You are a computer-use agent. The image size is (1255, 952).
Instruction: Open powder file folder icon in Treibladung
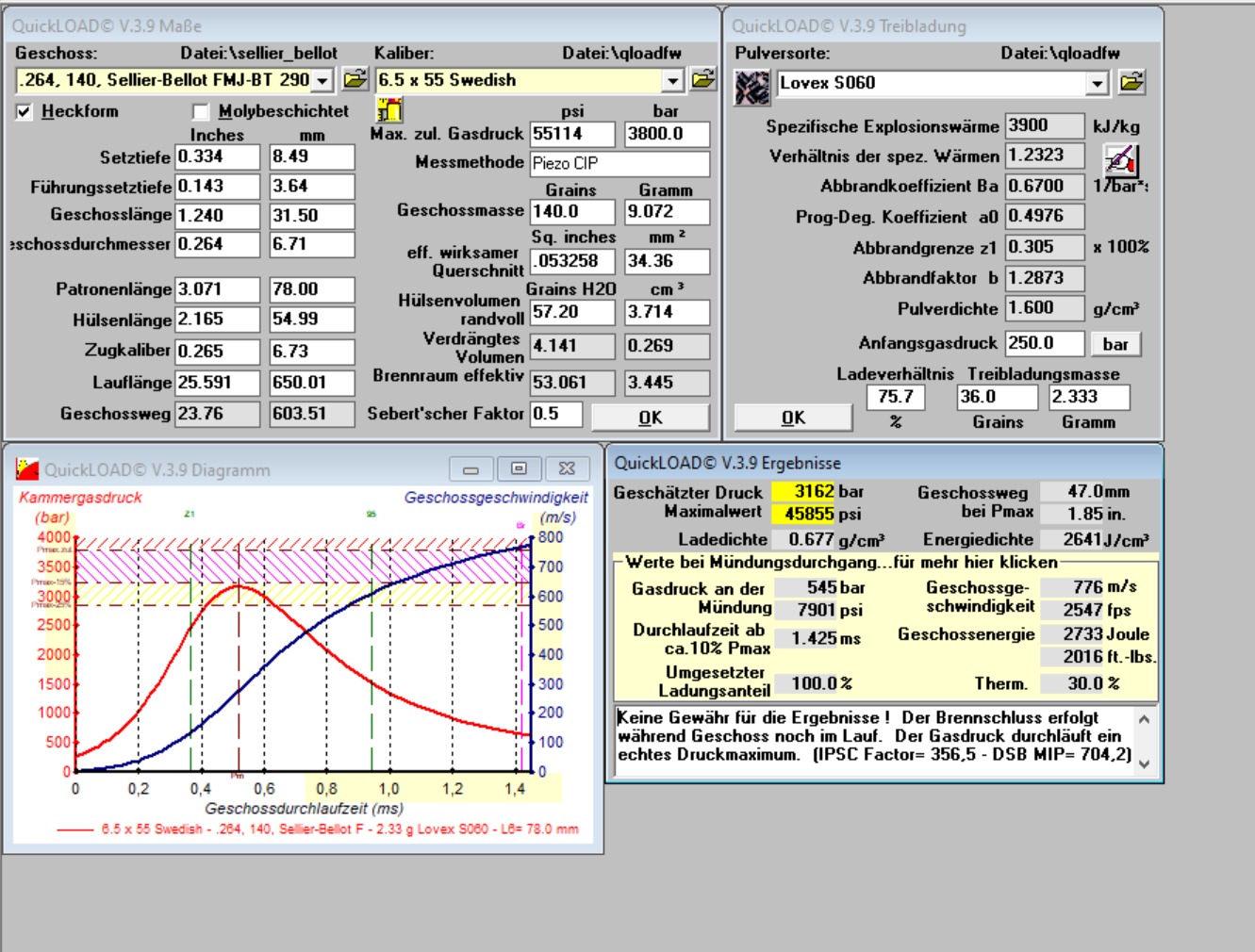click(x=1131, y=83)
